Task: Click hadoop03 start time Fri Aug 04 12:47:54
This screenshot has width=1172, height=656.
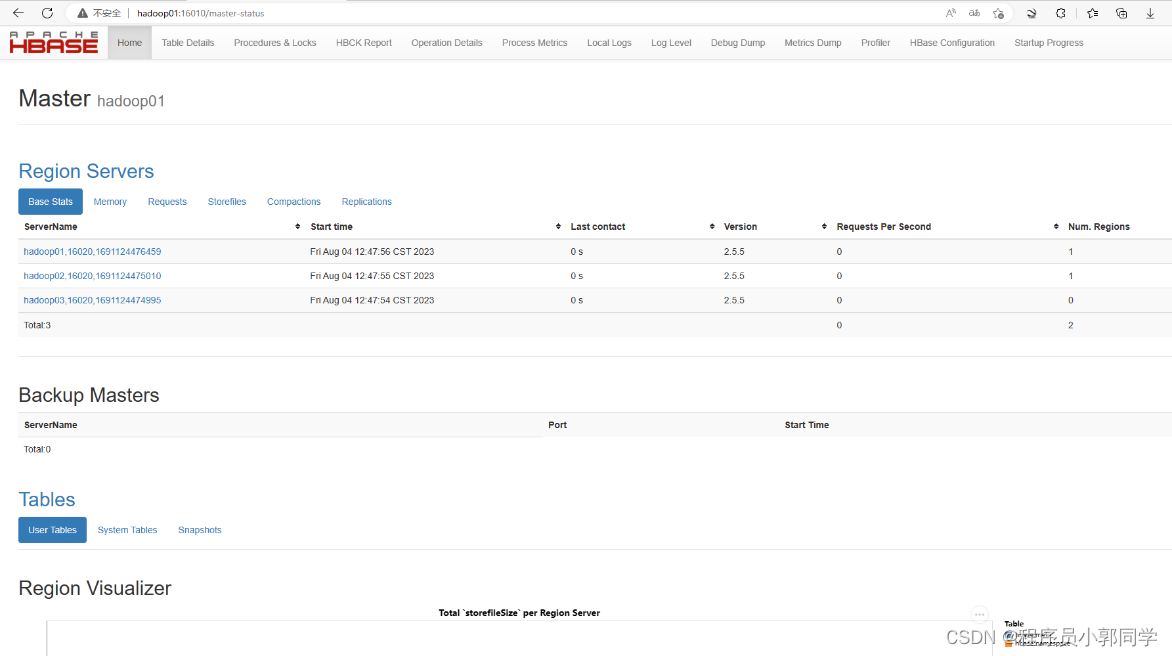Action: pos(372,300)
